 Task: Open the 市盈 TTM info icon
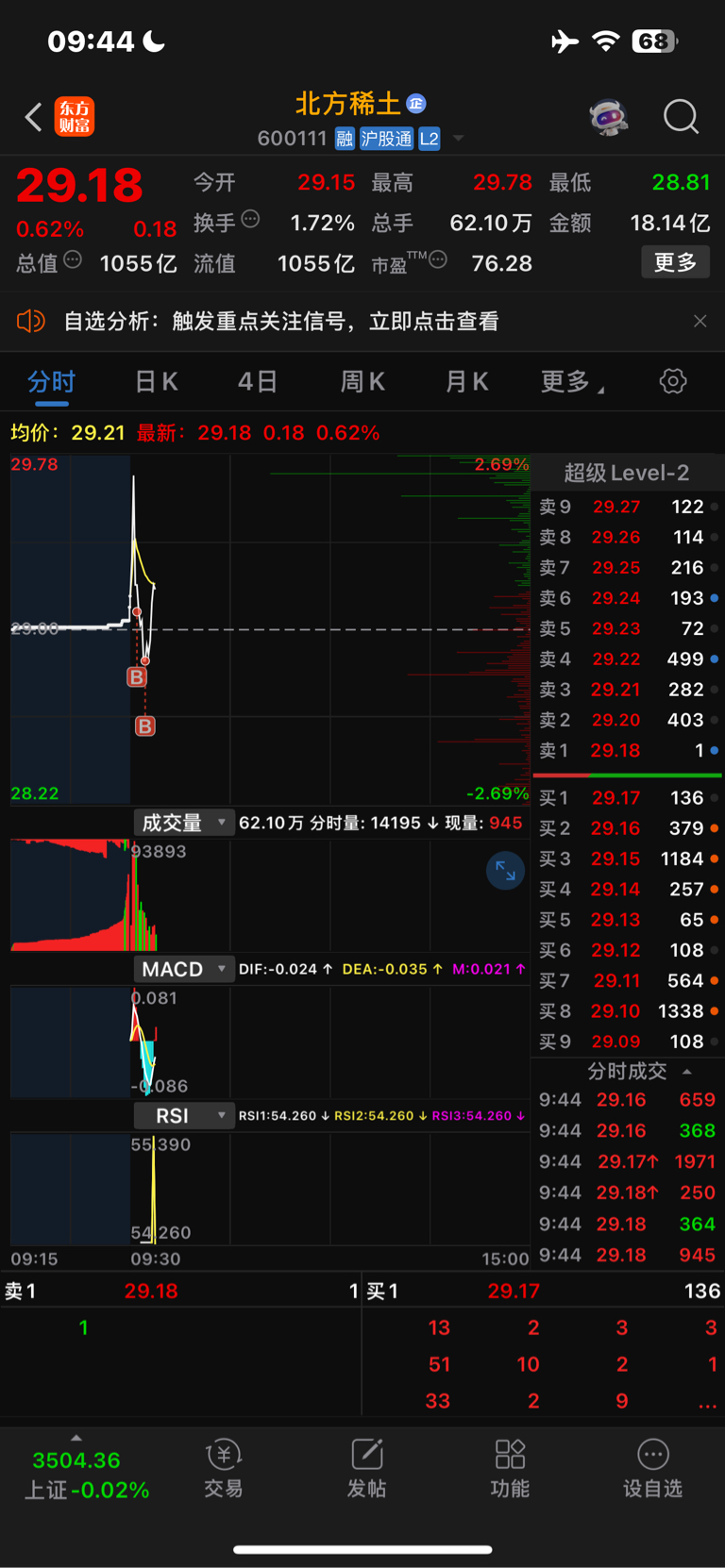(x=438, y=259)
